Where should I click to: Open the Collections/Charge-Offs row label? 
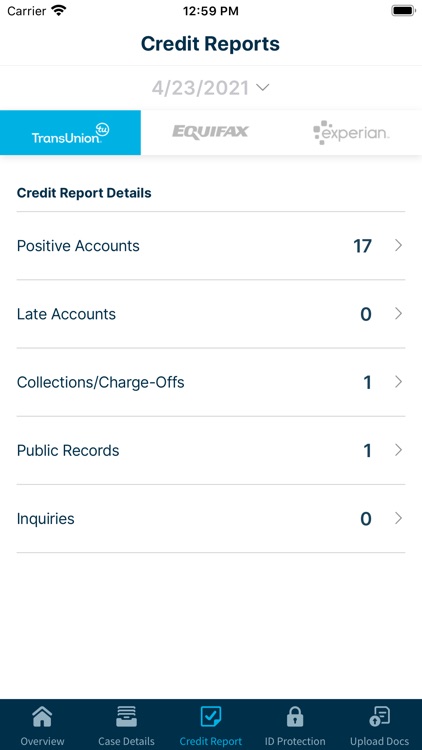[x=100, y=383]
